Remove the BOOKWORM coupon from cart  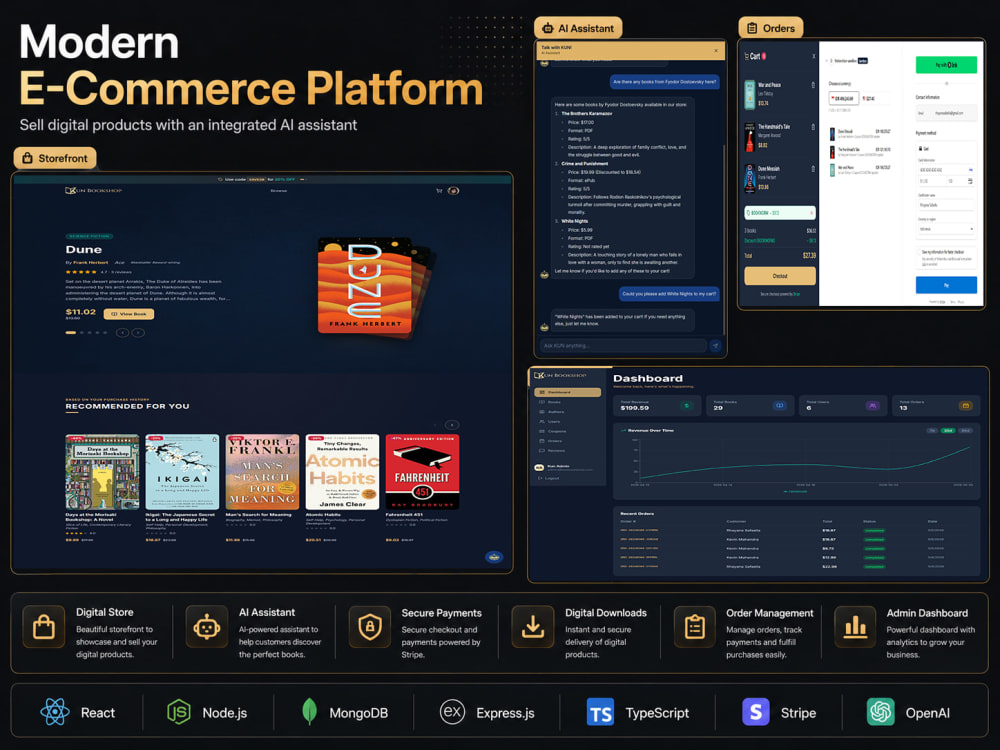tap(811, 213)
